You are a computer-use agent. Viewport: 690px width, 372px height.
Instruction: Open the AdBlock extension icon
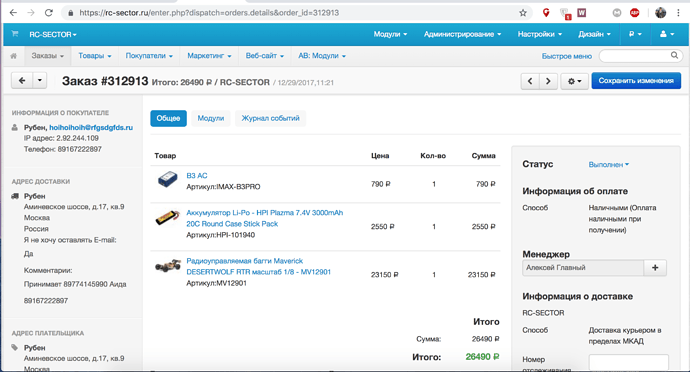[635, 13]
